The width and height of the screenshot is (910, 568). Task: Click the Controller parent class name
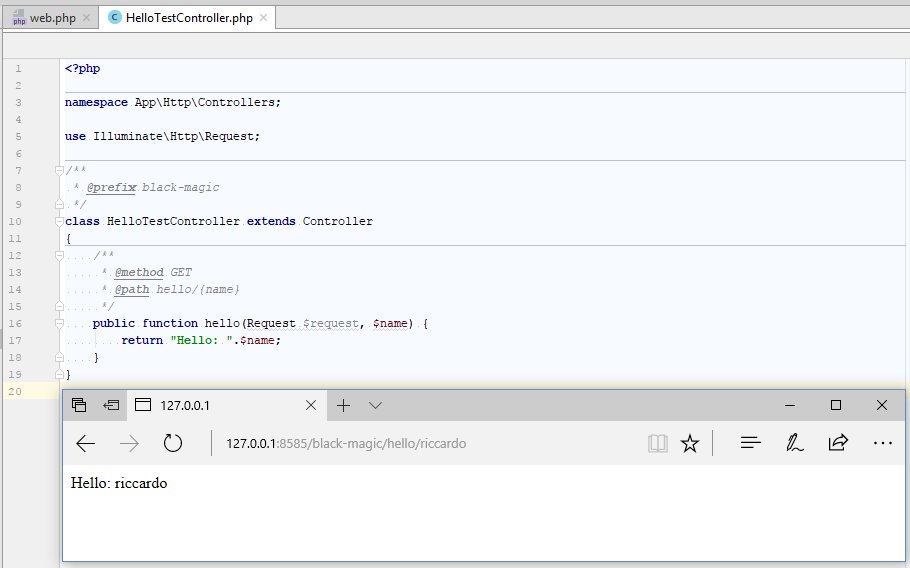click(x=338, y=221)
